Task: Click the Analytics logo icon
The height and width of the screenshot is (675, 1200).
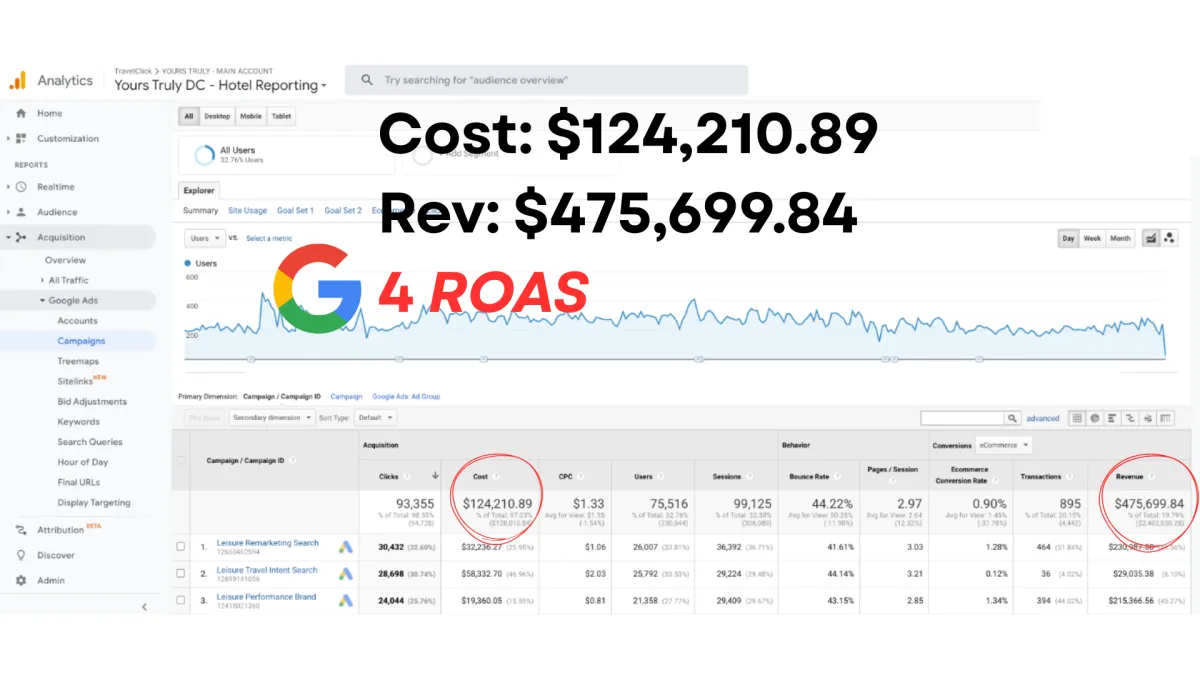Action: click(x=18, y=81)
